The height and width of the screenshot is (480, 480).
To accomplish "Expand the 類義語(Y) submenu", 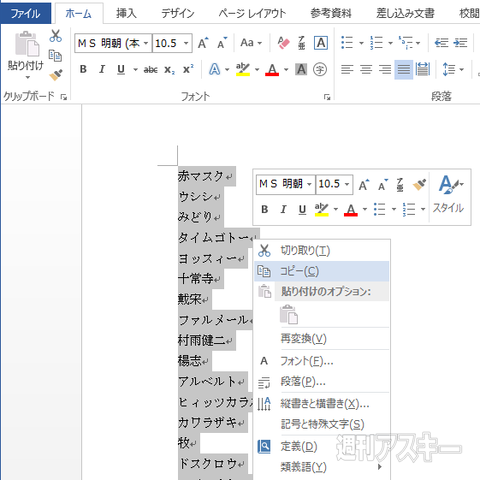I will [321, 467].
